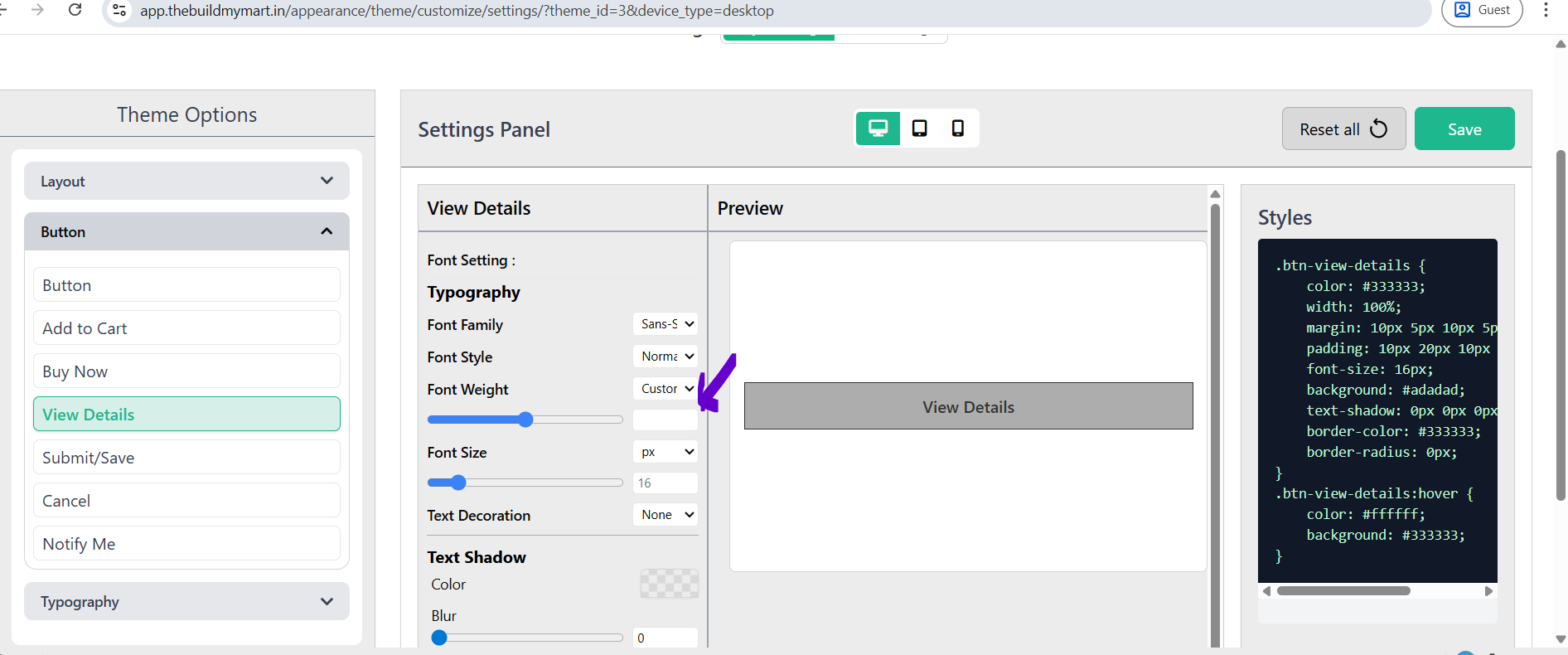Click the page vertical scrollbar thumb

click(x=1561, y=323)
